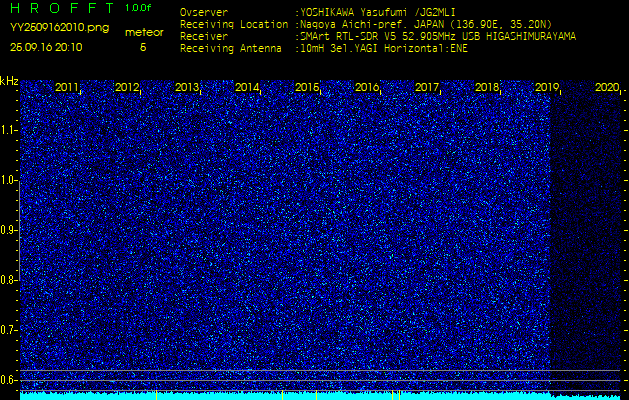Viewport: 629px width, 400px height.
Task: Click the Ovserver label
Action: tap(204, 12)
